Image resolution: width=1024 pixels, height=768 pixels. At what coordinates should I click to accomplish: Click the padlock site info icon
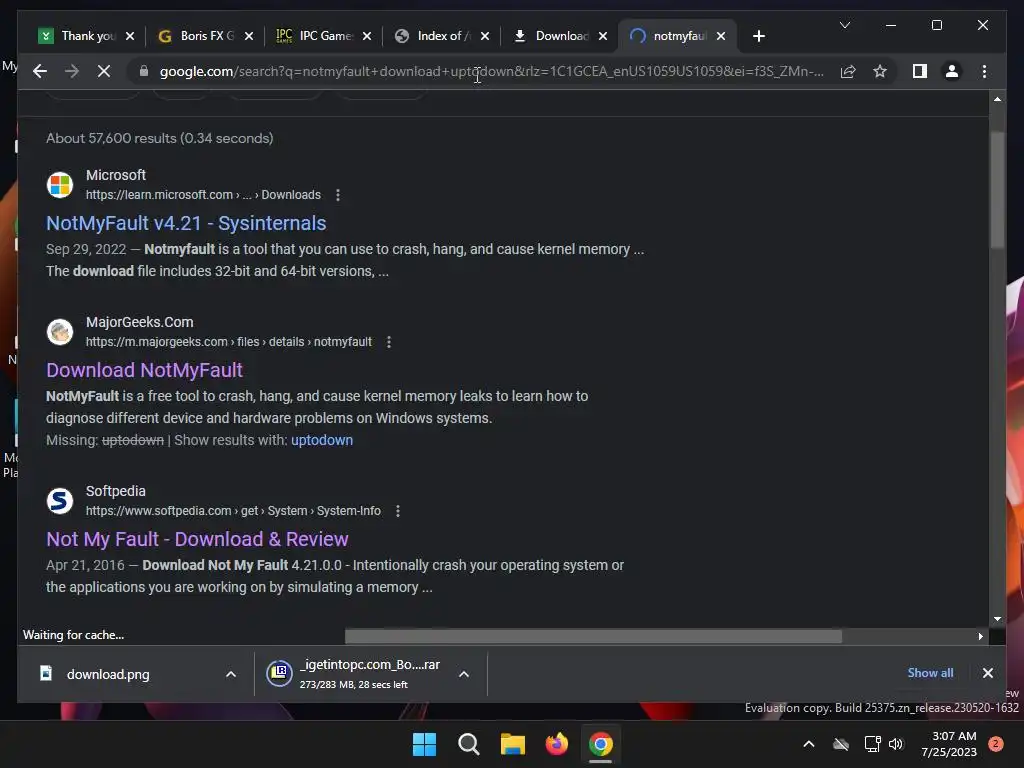144,71
